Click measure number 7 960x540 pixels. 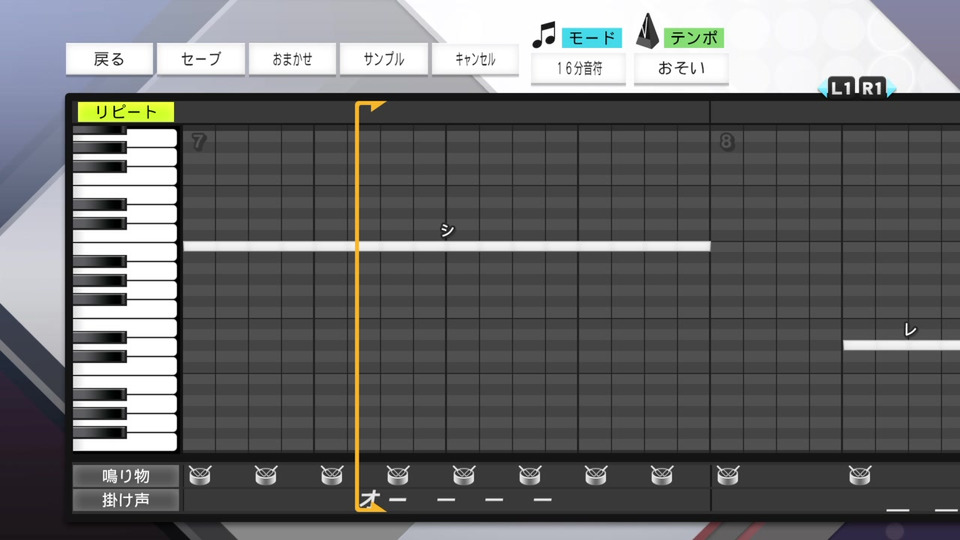[198, 142]
